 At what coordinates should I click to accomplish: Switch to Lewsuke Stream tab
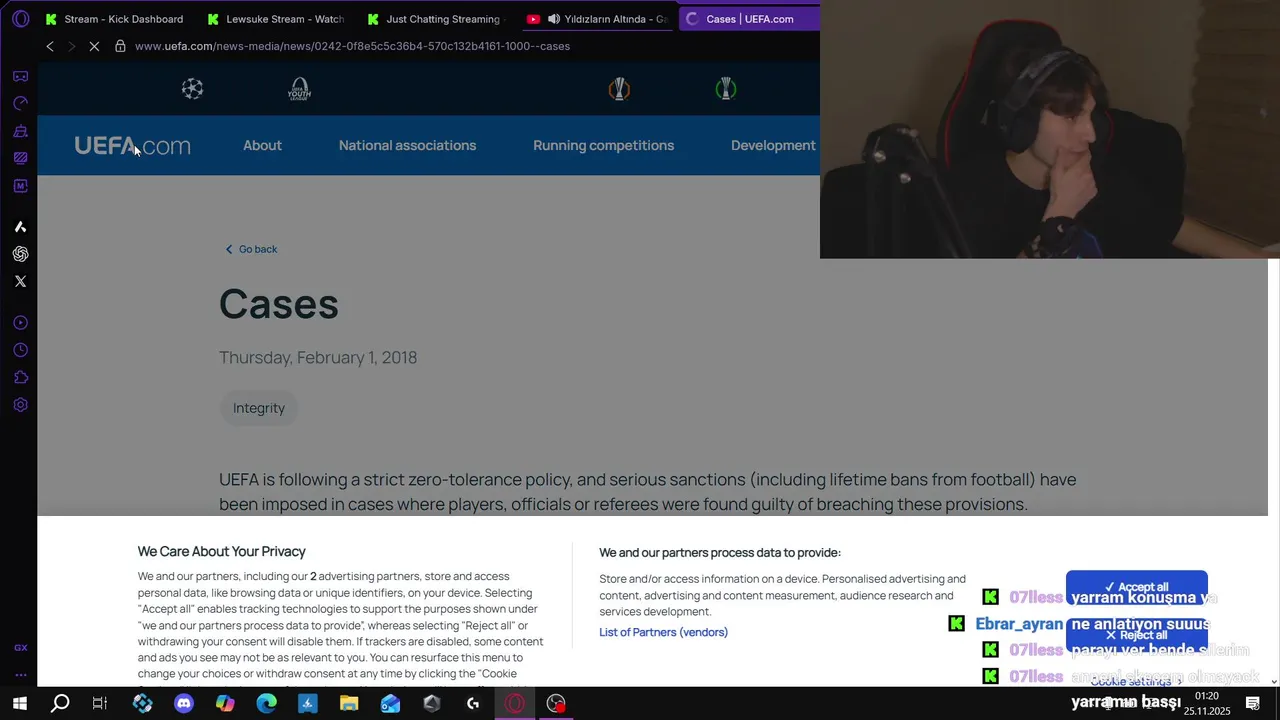tap(276, 19)
